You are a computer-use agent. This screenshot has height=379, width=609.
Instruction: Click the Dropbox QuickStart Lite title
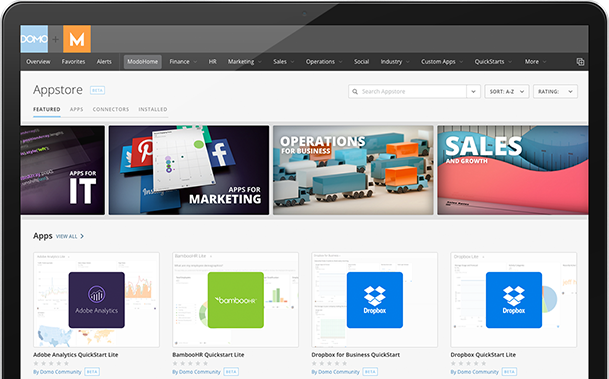click(483, 355)
